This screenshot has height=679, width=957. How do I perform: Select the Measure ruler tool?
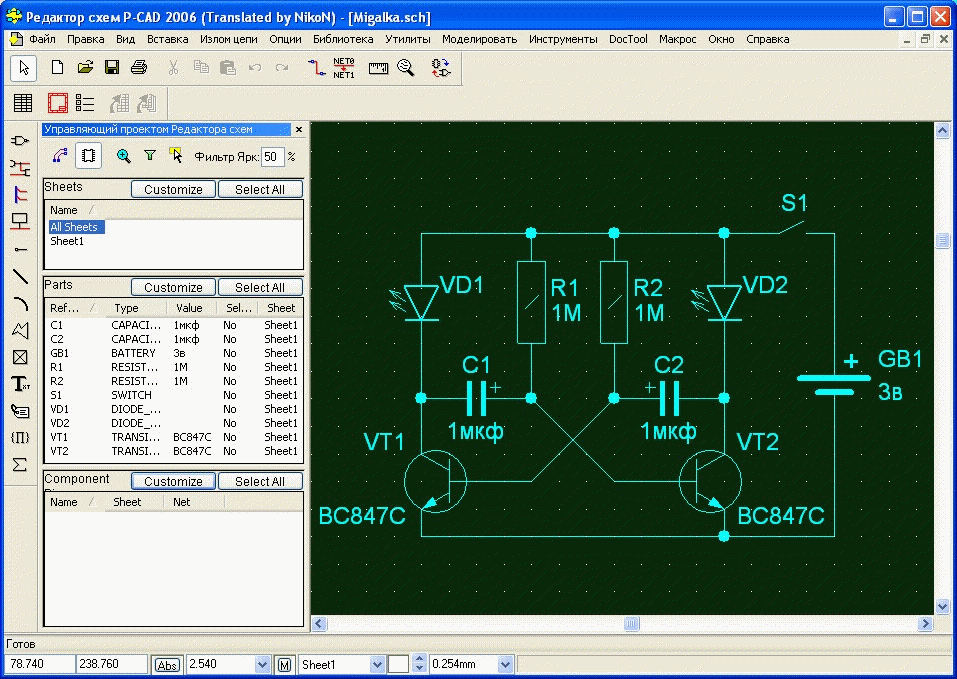click(x=378, y=68)
